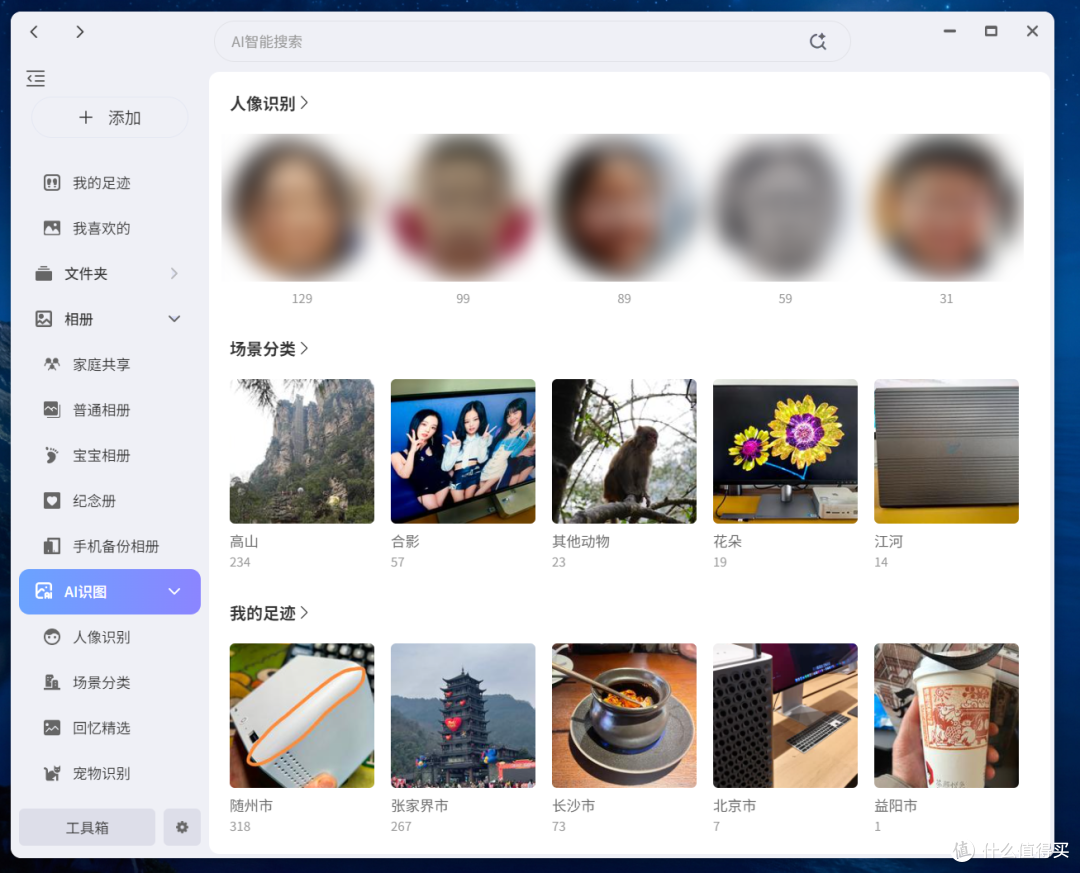Click the 随州市 count 318
Screen dimensions: 1080x873
pos(240,826)
